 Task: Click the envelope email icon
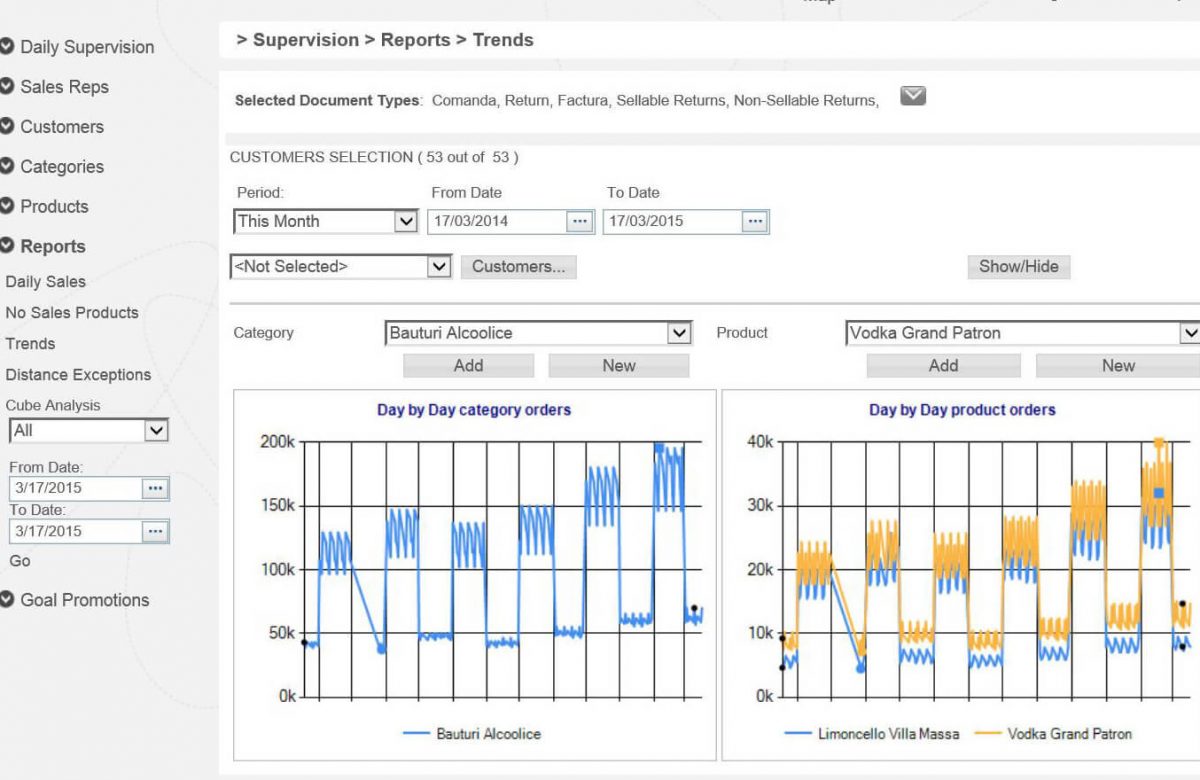[x=912, y=96]
